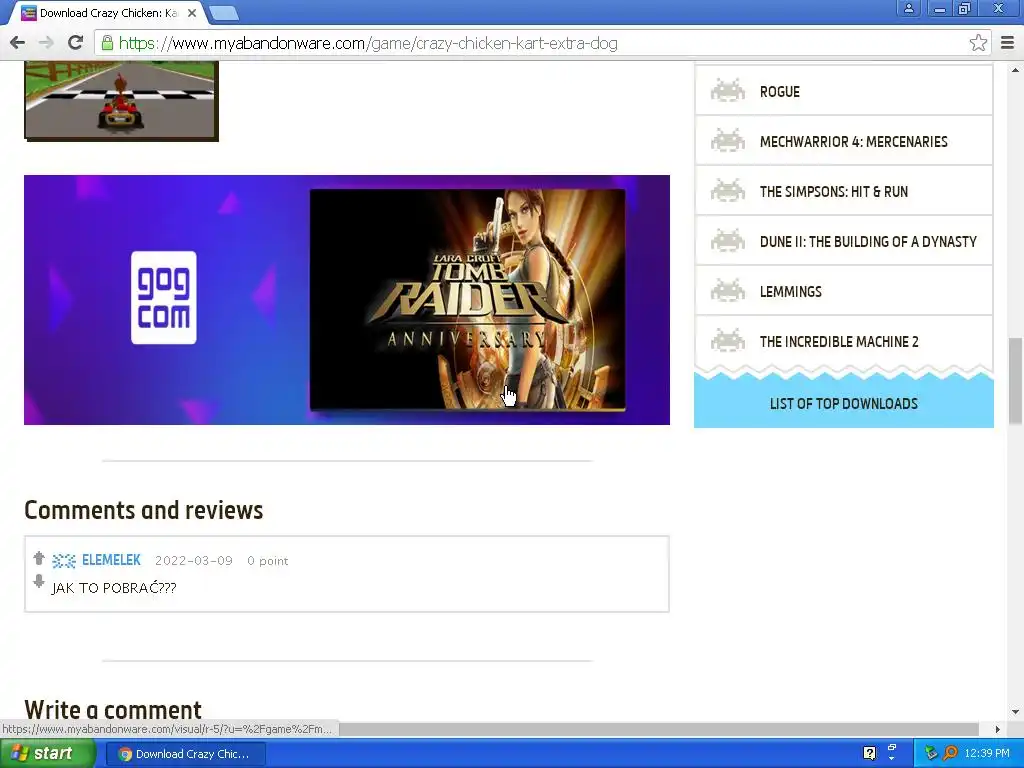The image size is (1024, 768).
Task: Click the Write a comment heading
Action: (x=113, y=709)
